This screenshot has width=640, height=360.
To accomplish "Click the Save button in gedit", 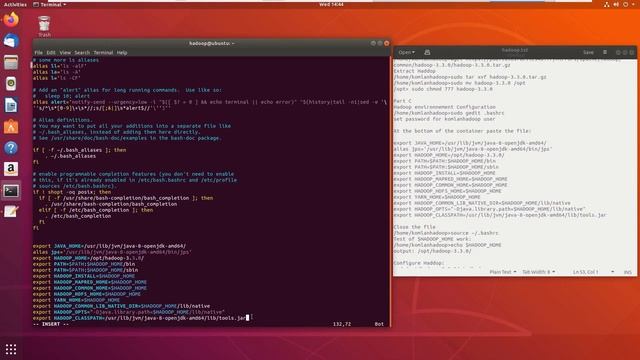I will pyautogui.click(x=588, y=52).
